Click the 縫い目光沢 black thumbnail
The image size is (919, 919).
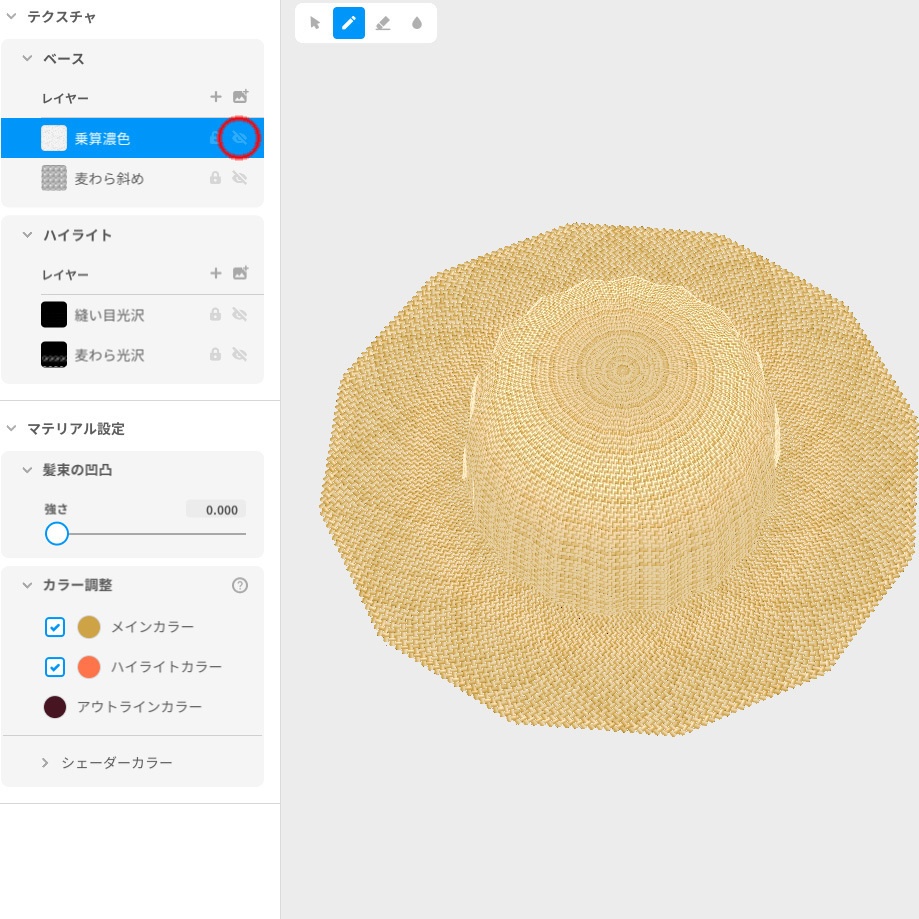(54, 315)
